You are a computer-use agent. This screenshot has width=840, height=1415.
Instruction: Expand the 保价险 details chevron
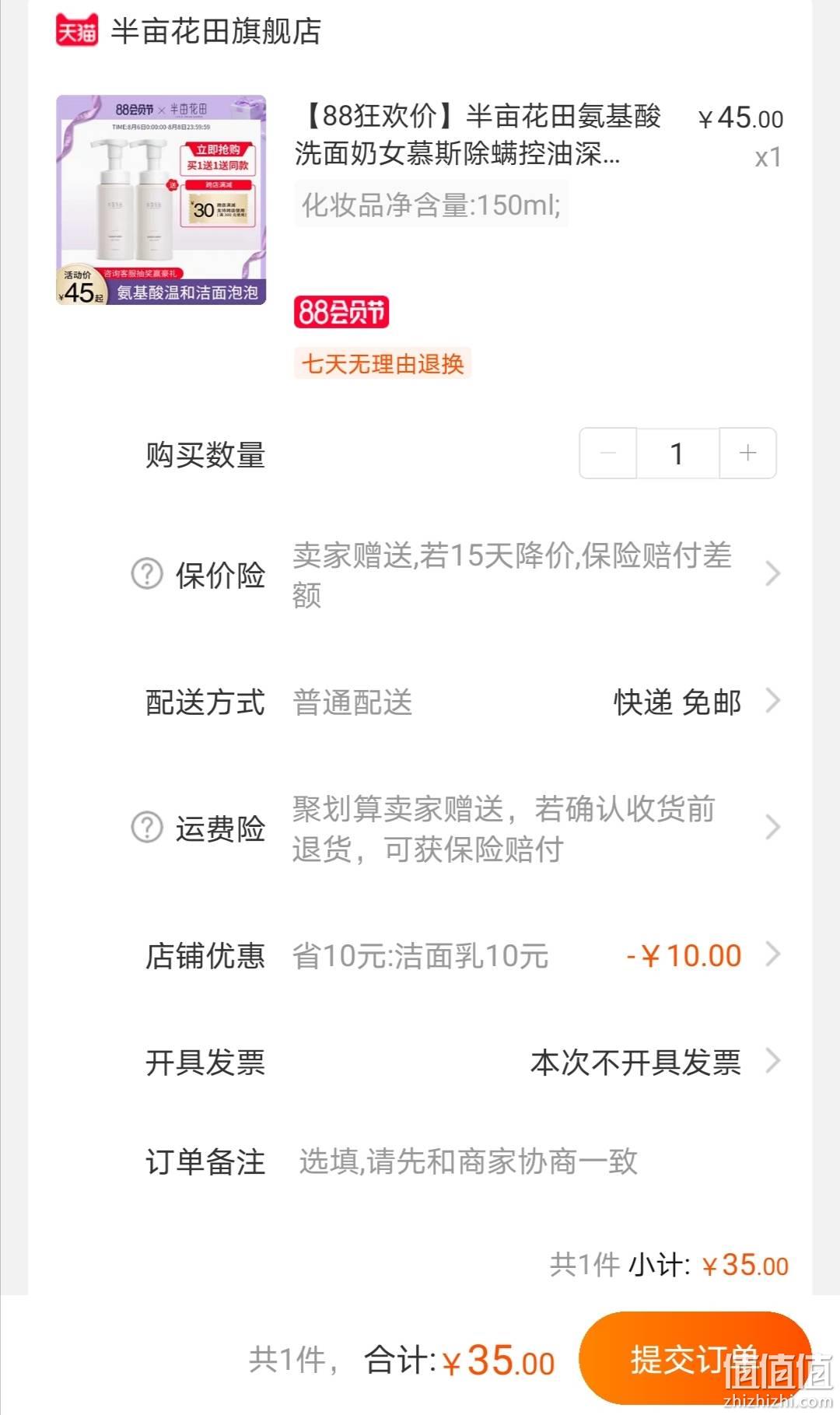click(772, 574)
